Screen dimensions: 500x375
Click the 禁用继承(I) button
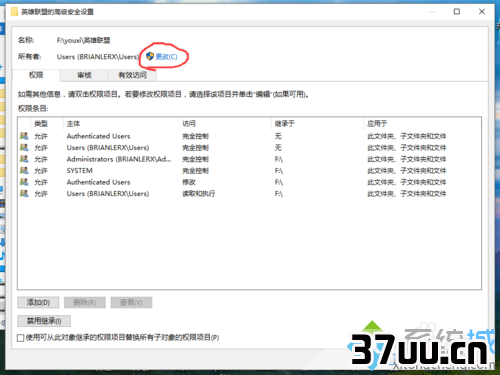44,321
